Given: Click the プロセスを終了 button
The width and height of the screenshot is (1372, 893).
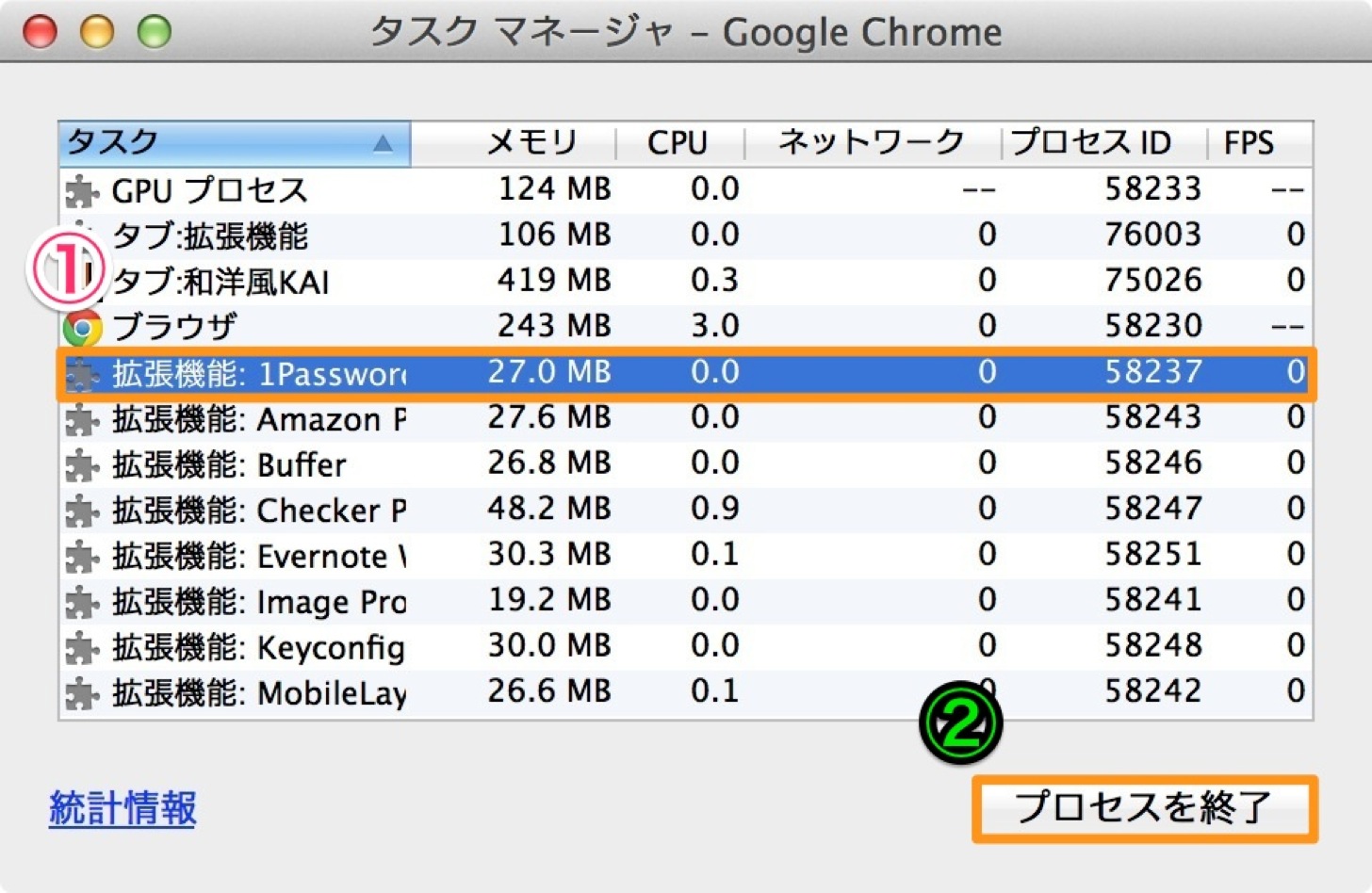Looking at the screenshot, I should tap(1144, 808).
